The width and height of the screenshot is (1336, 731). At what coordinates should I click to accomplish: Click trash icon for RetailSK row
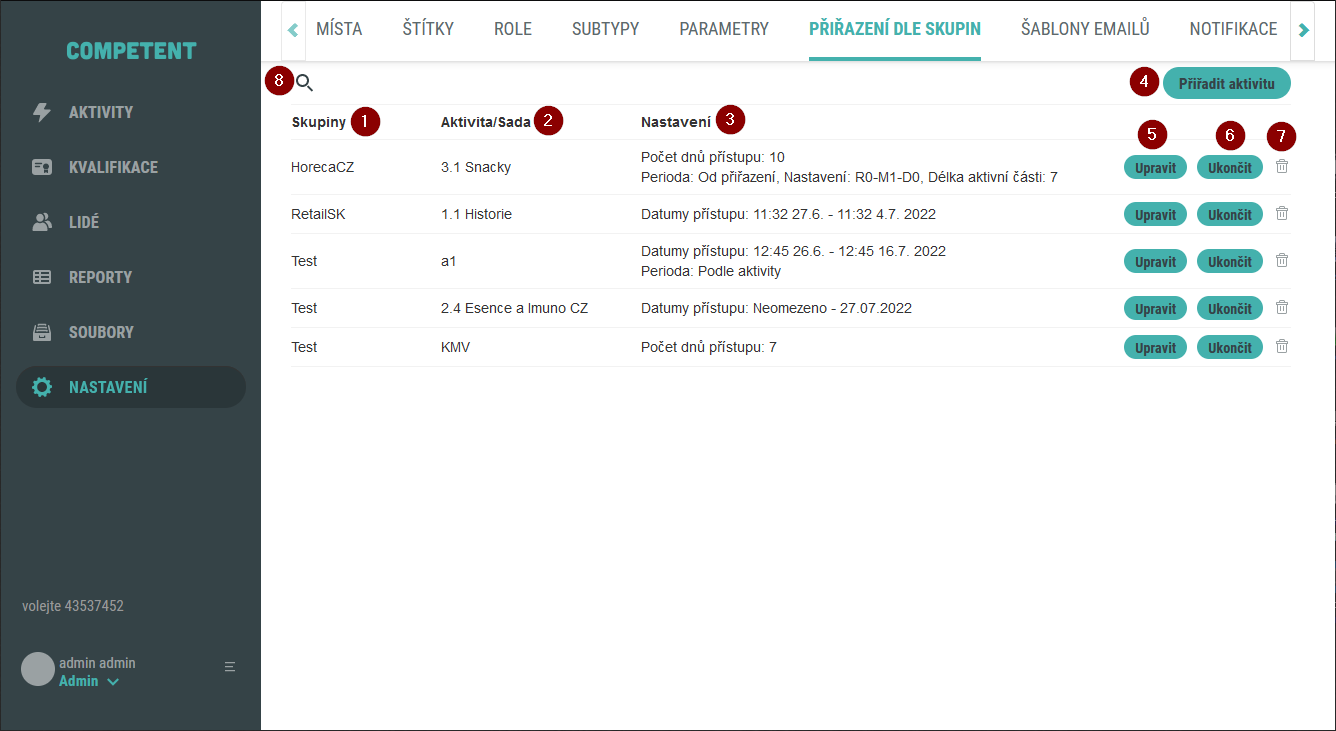pyautogui.click(x=1282, y=213)
